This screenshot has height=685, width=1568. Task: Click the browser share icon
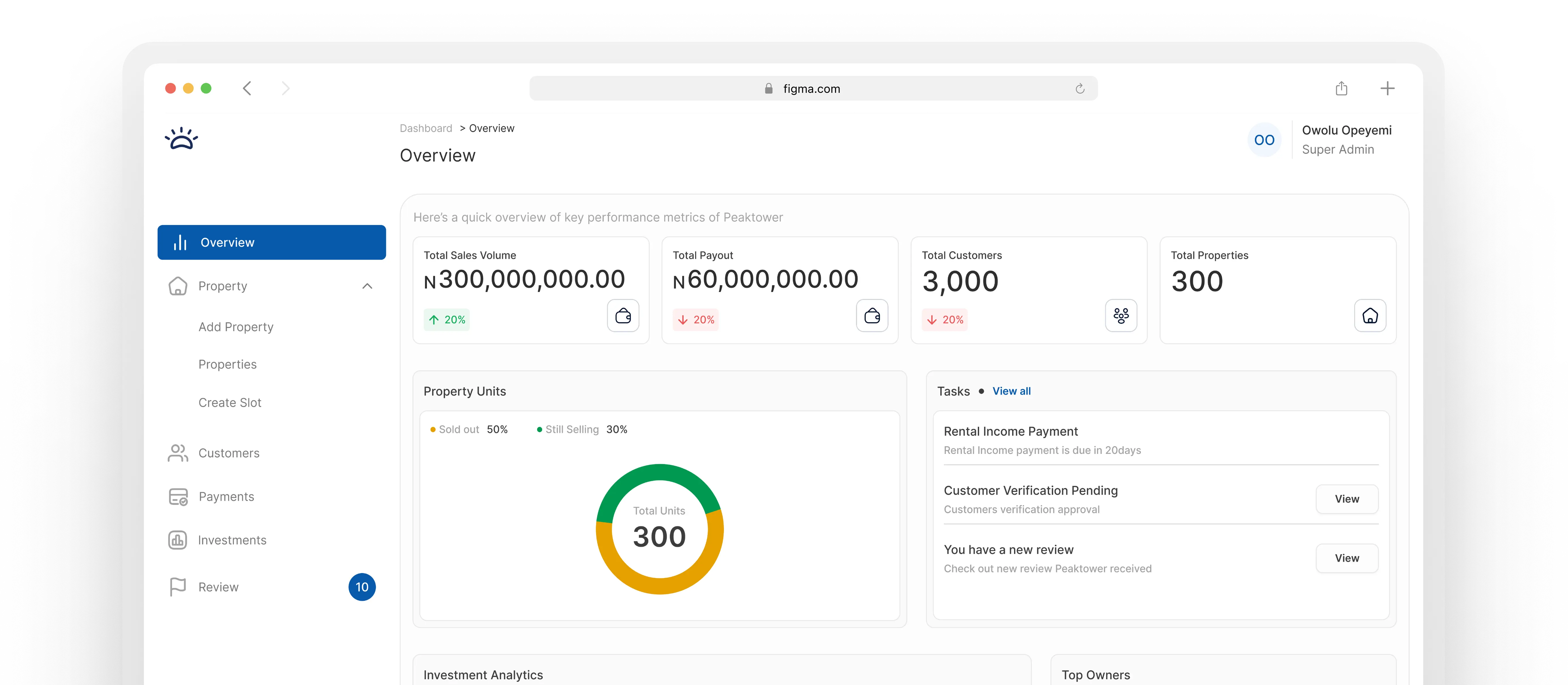[x=1341, y=89]
